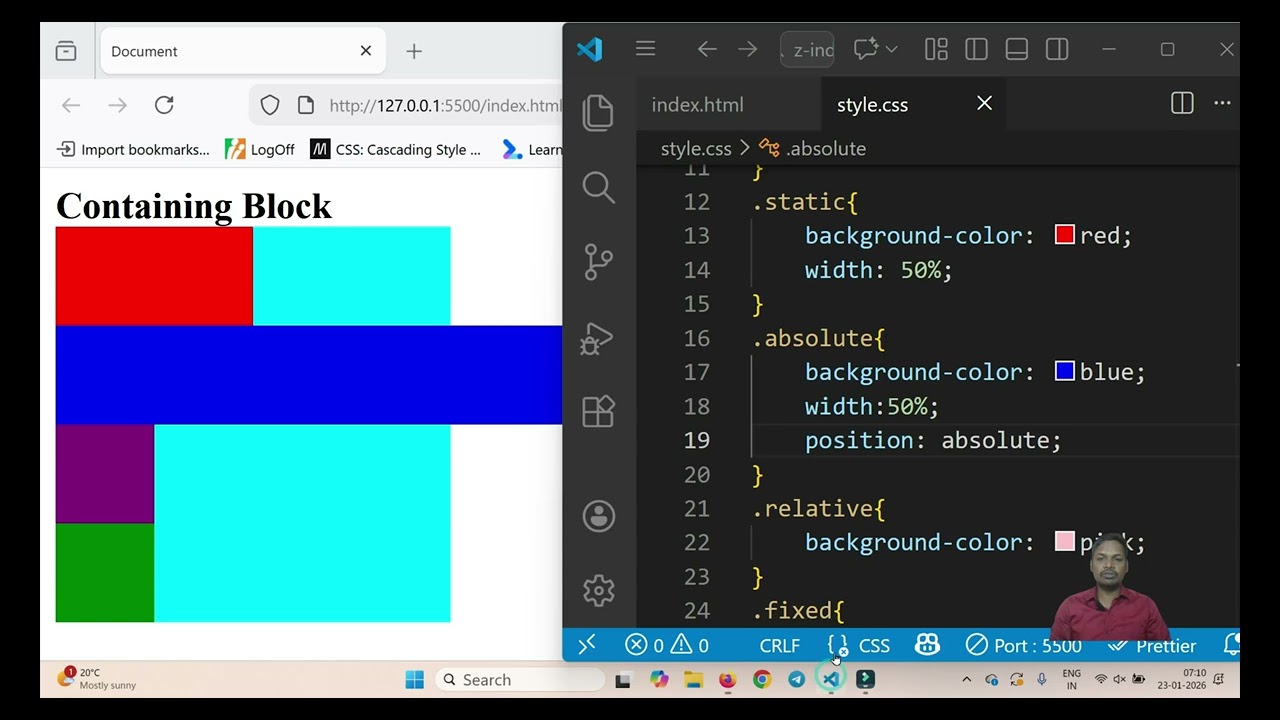This screenshot has height=720, width=1280.
Task: Open the VS Code hamburger menu
Action: click(645, 49)
